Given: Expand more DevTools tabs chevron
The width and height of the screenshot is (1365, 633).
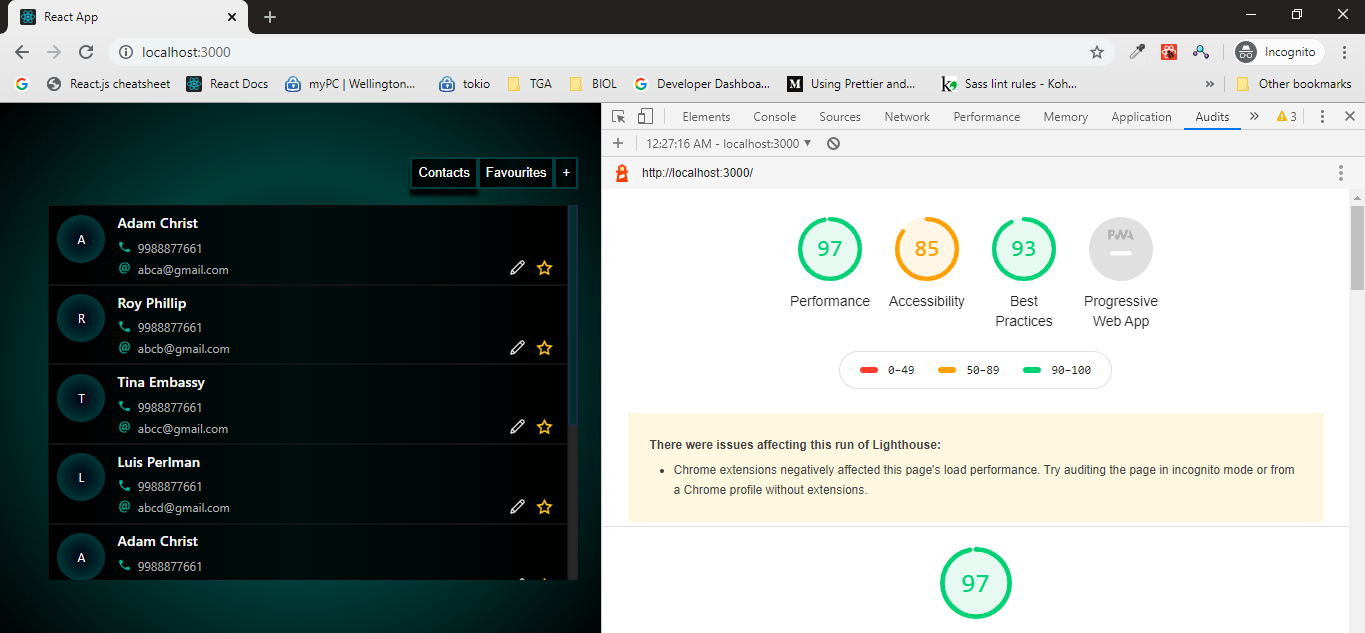Looking at the screenshot, I should click(1254, 117).
